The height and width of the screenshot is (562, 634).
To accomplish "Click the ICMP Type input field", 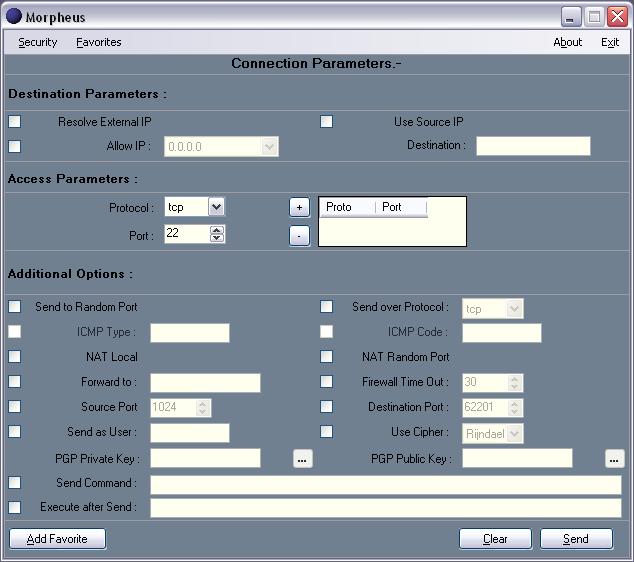I will (x=190, y=333).
